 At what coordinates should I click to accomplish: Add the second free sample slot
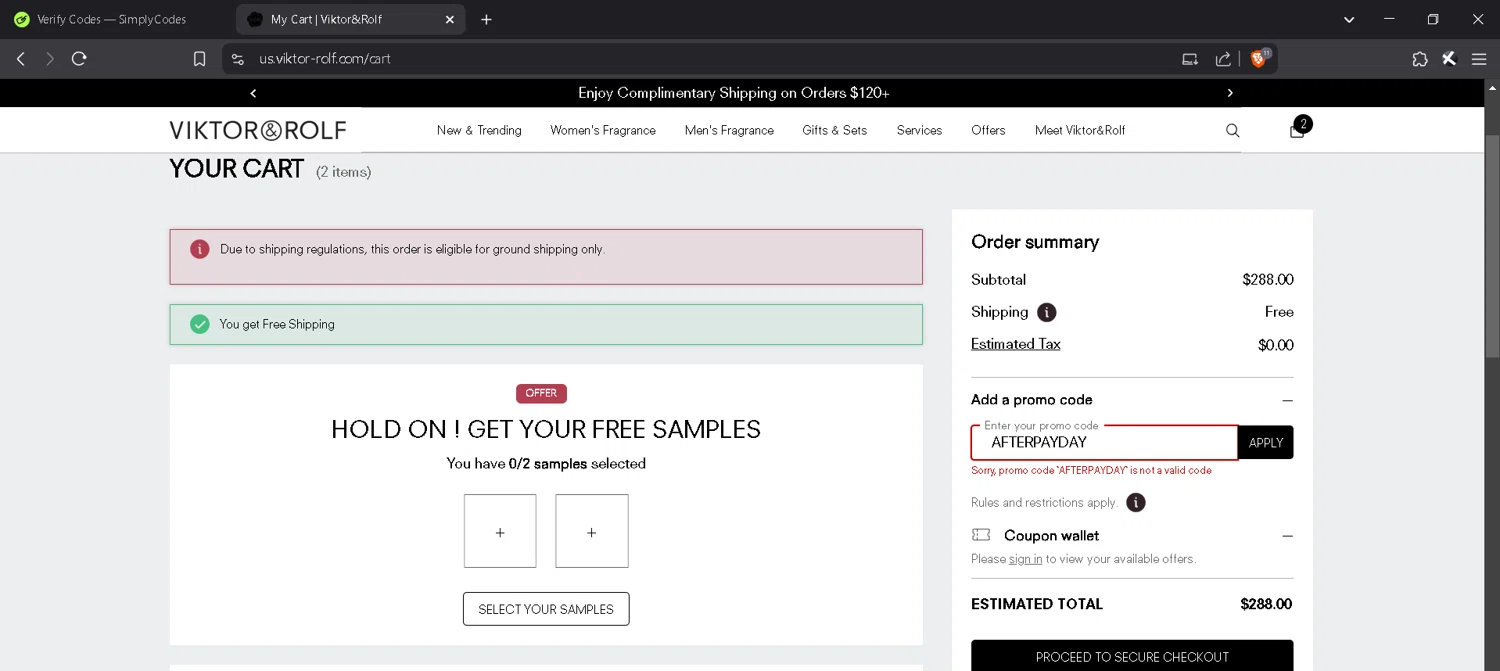[x=592, y=531]
